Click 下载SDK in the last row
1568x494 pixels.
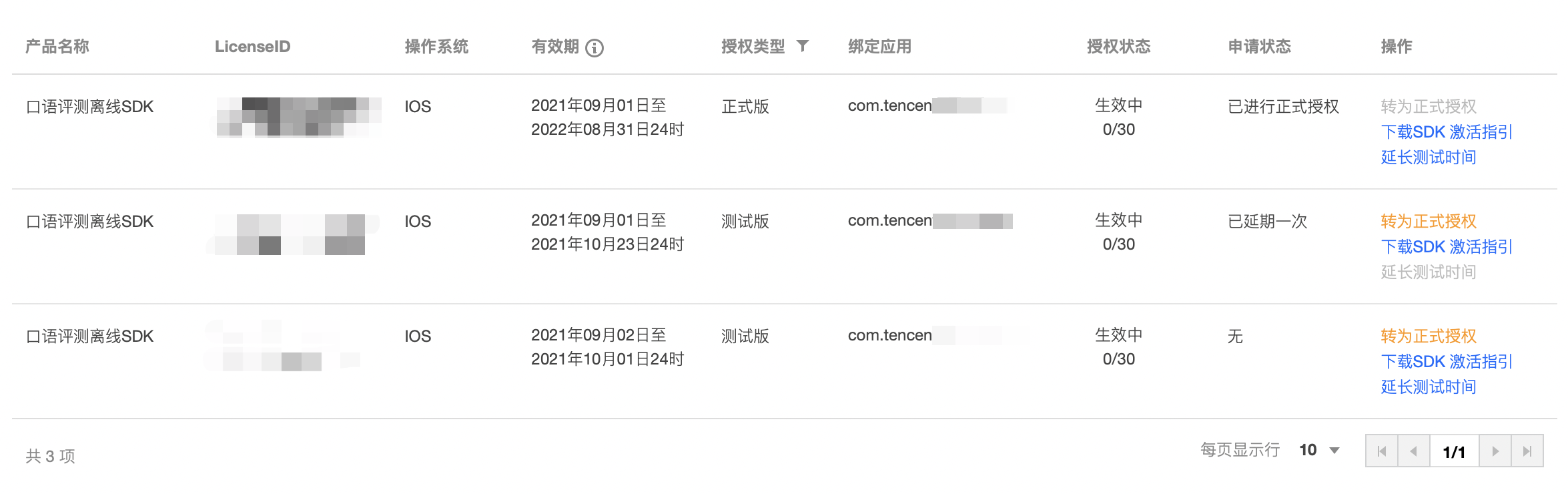1413,362
